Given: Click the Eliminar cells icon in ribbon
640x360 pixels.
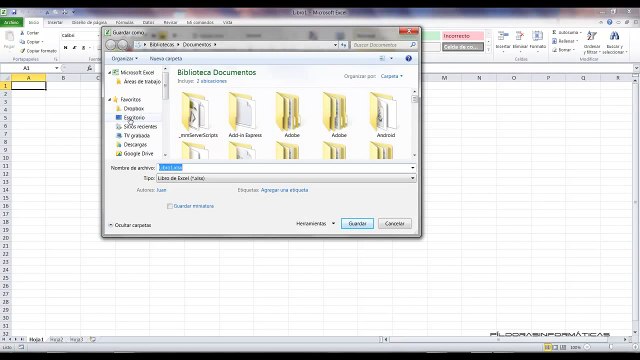Looking at the screenshot, I should [x=520, y=36].
